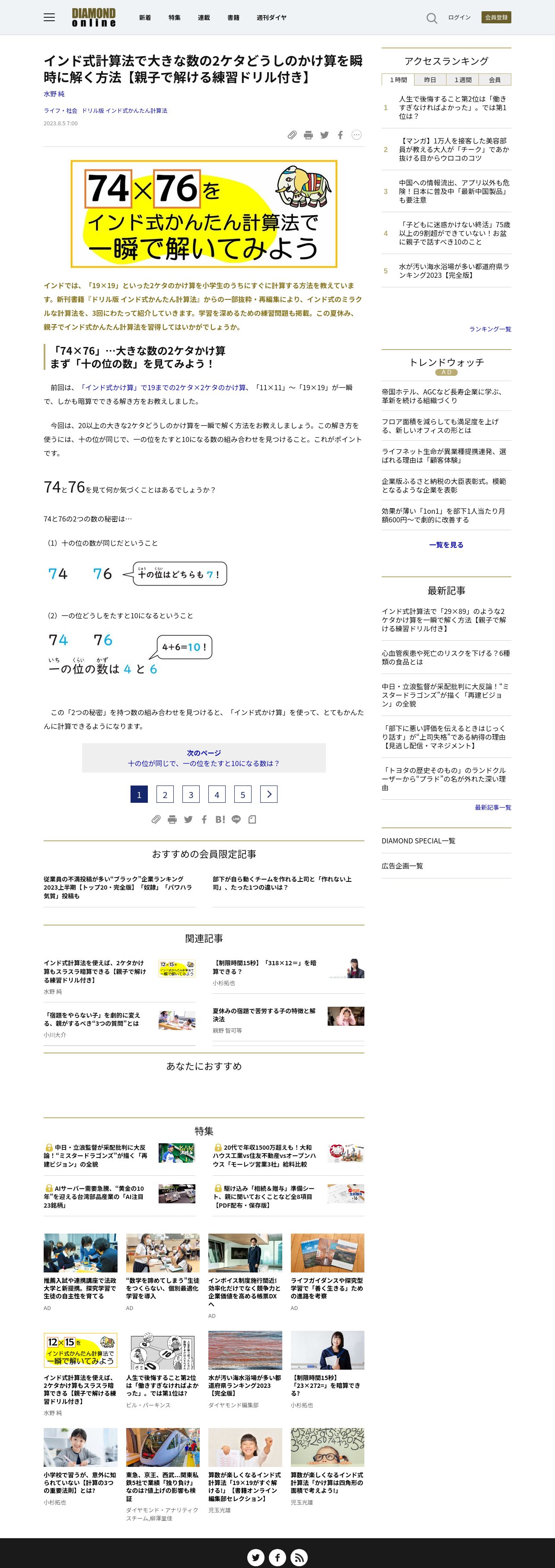Bookmark with Hatena B! icon
The image size is (555, 1568).
pyautogui.click(x=220, y=819)
